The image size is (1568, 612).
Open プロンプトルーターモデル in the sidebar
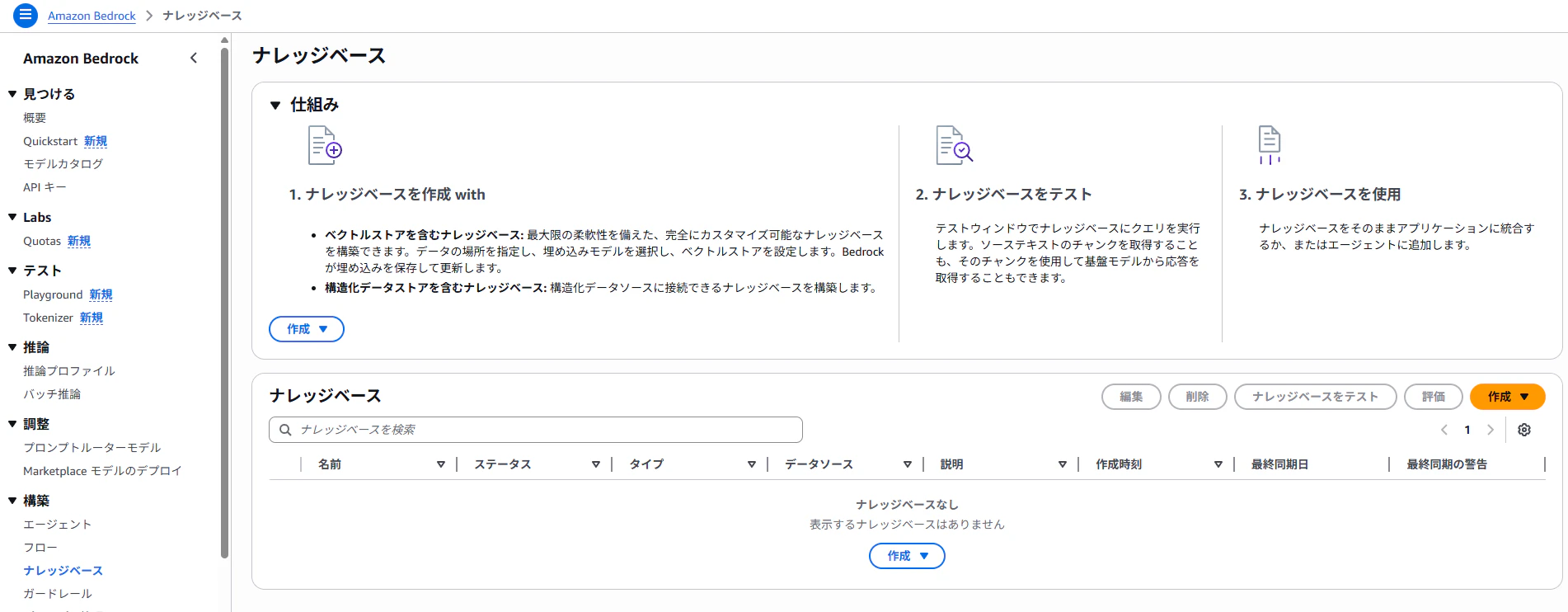tap(92, 448)
